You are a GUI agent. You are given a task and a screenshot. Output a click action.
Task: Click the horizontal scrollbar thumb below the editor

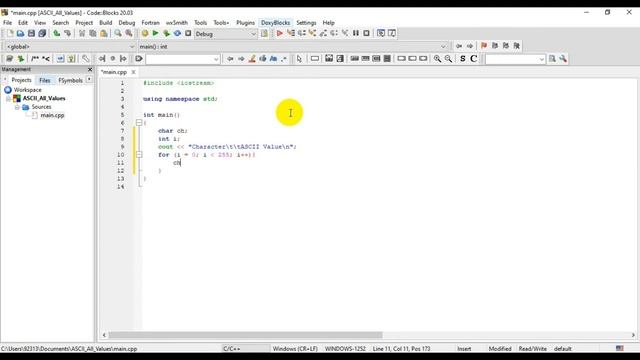pos(245,335)
